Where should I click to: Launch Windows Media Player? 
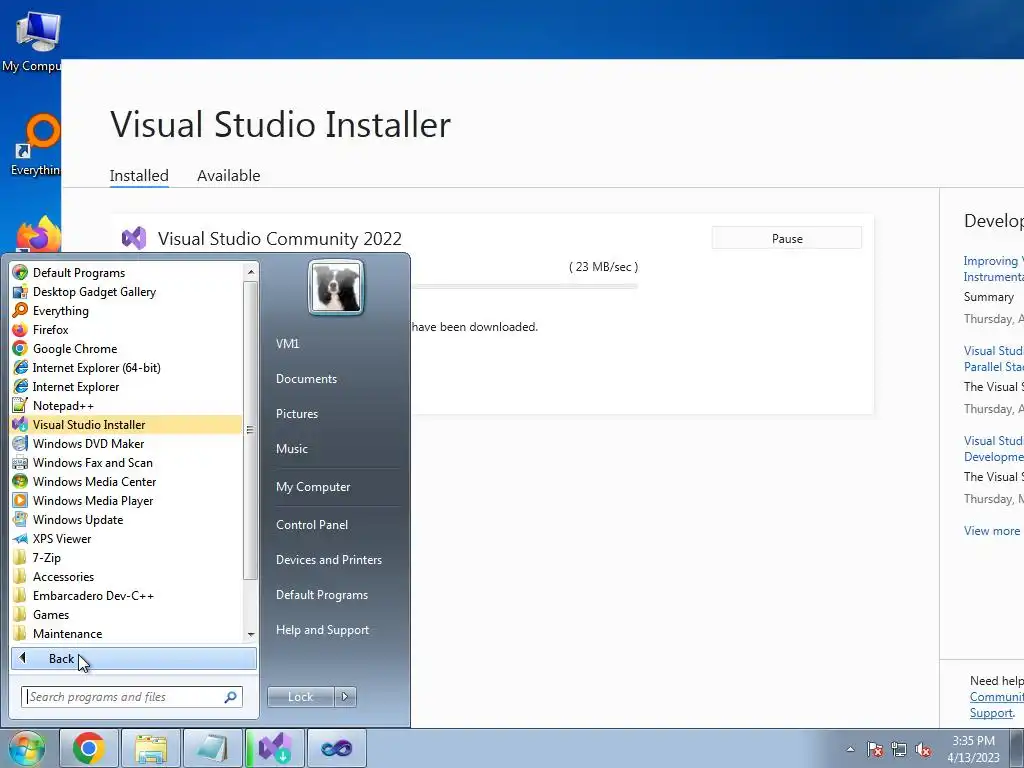126,500
